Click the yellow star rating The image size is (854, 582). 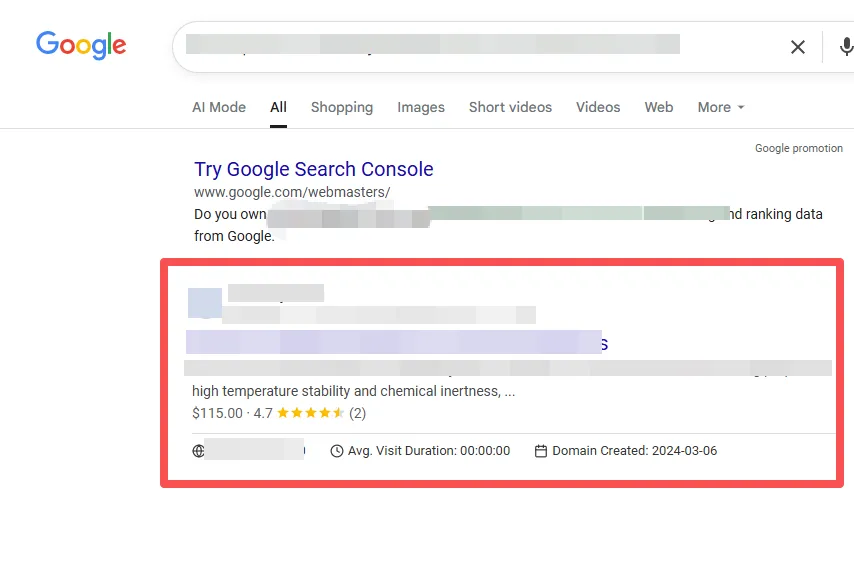(x=310, y=413)
